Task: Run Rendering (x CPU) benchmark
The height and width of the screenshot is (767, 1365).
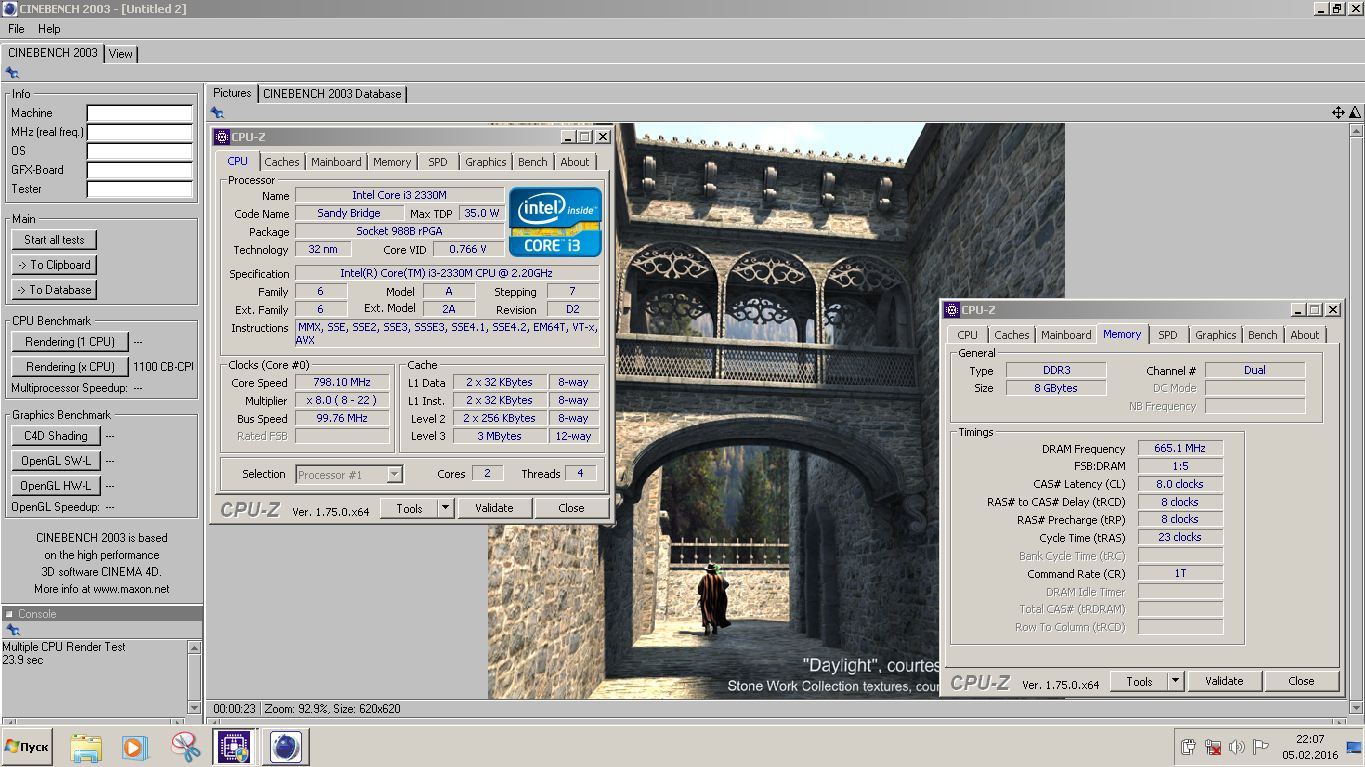Action: [70, 367]
